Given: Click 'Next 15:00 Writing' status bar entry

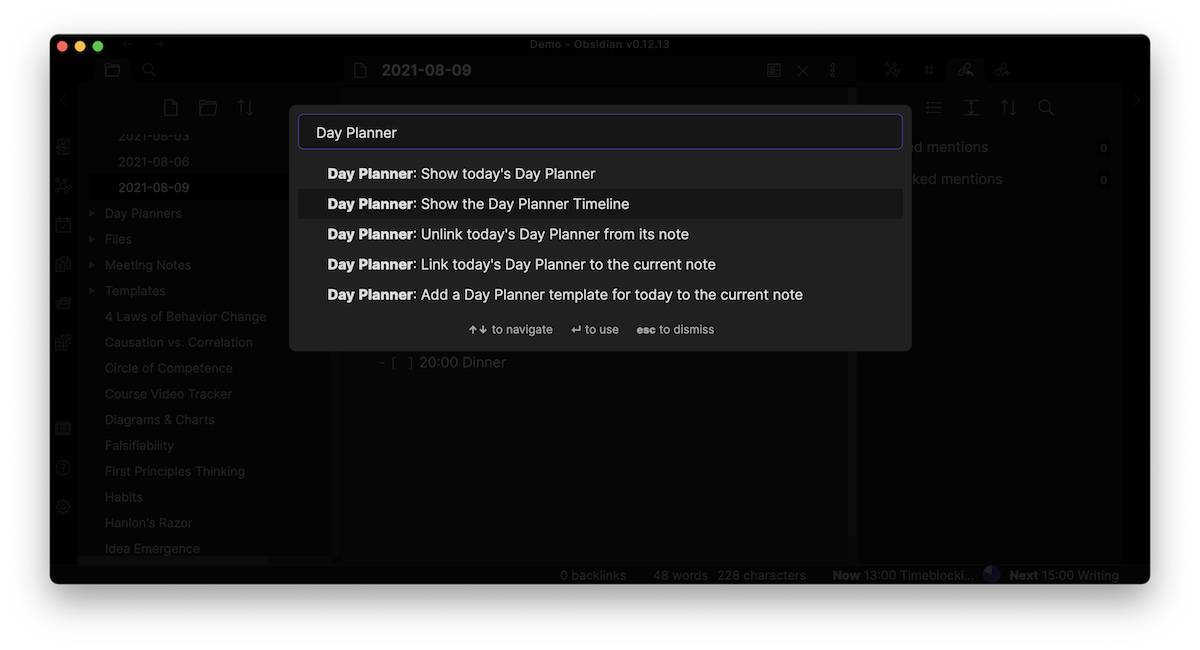Looking at the screenshot, I should coord(1064,575).
